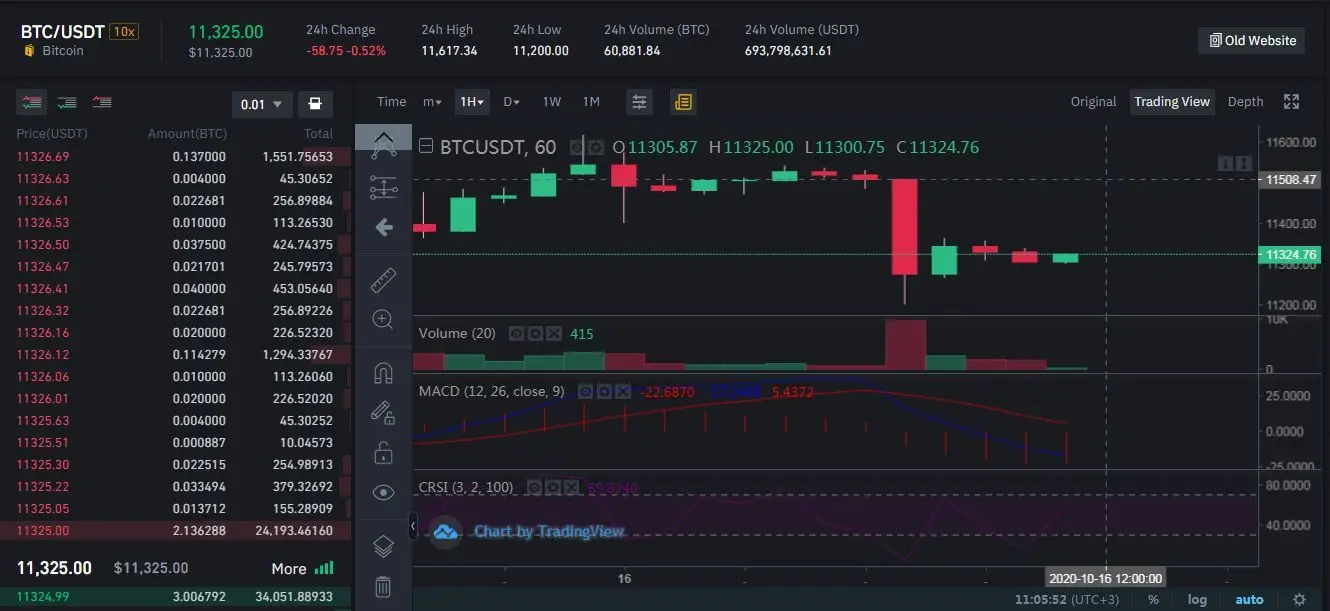The height and width of the screenshot is (611, 1330).
Task: Expand the minutes interval dropdown
Action: point(432,101)
